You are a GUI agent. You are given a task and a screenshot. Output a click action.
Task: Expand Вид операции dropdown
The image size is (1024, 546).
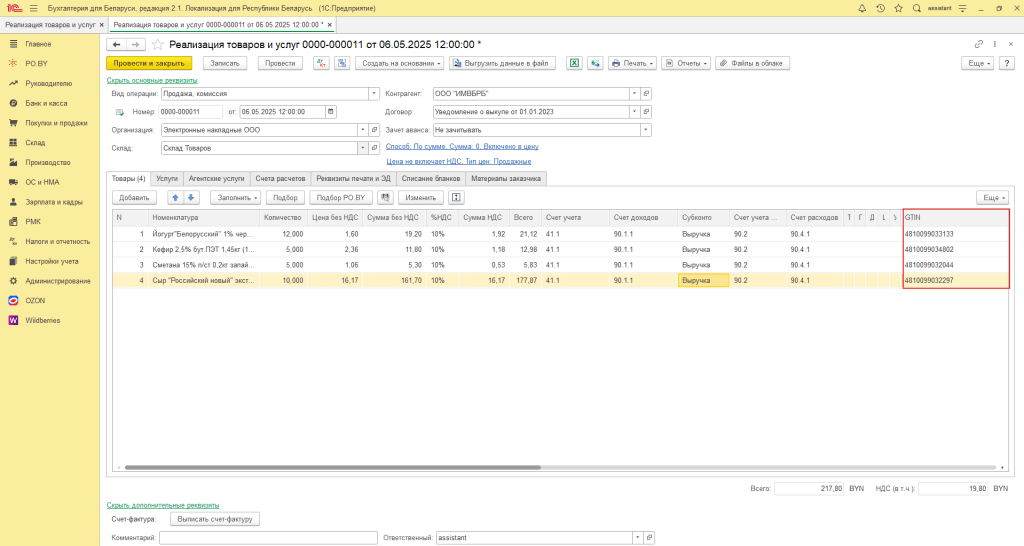(x=374, y=93)
